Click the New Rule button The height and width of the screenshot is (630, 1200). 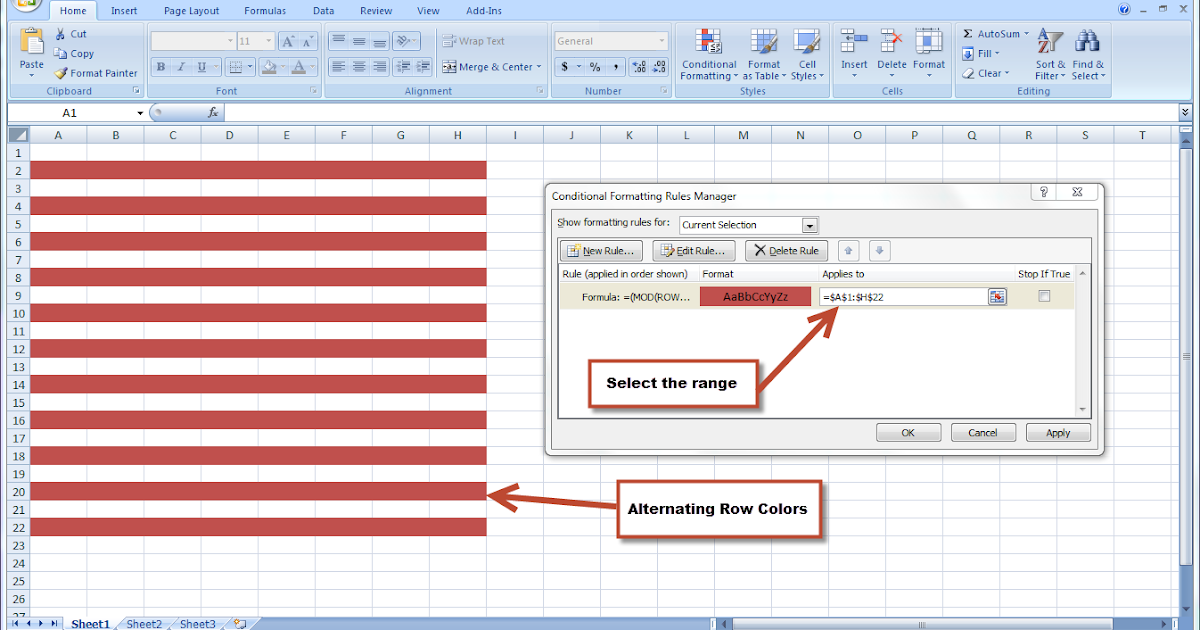coord(600,250)
